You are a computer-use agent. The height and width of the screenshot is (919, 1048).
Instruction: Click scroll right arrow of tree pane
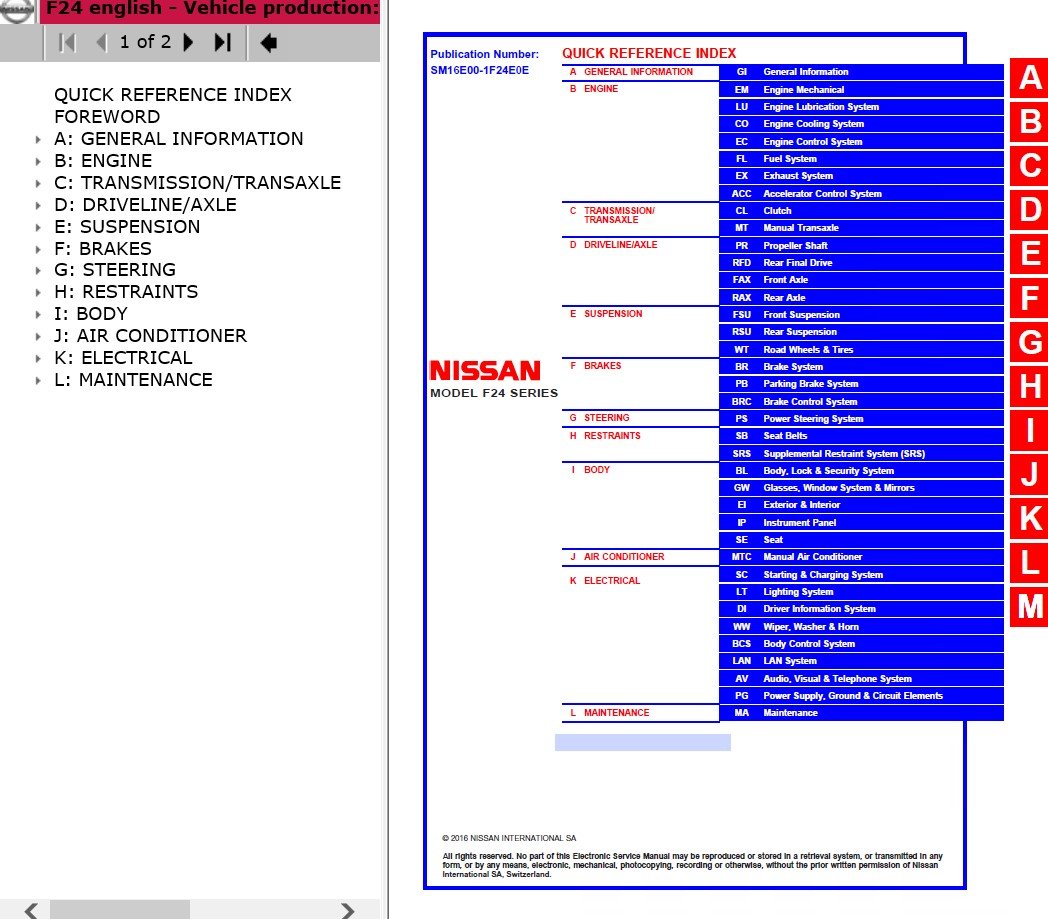tap(348, 910)
